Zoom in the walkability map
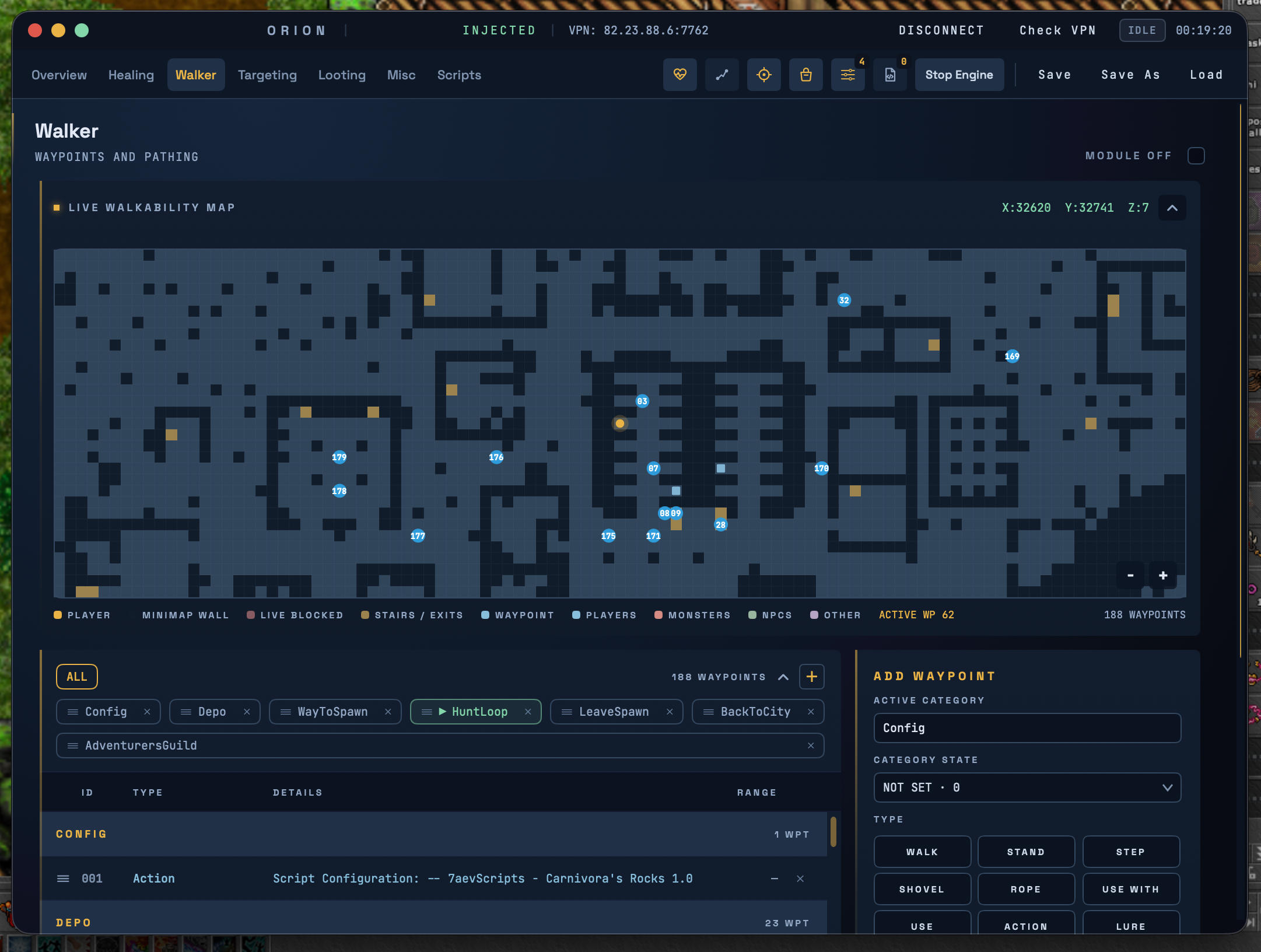 pyautogui.click(x=1163, y=576)
